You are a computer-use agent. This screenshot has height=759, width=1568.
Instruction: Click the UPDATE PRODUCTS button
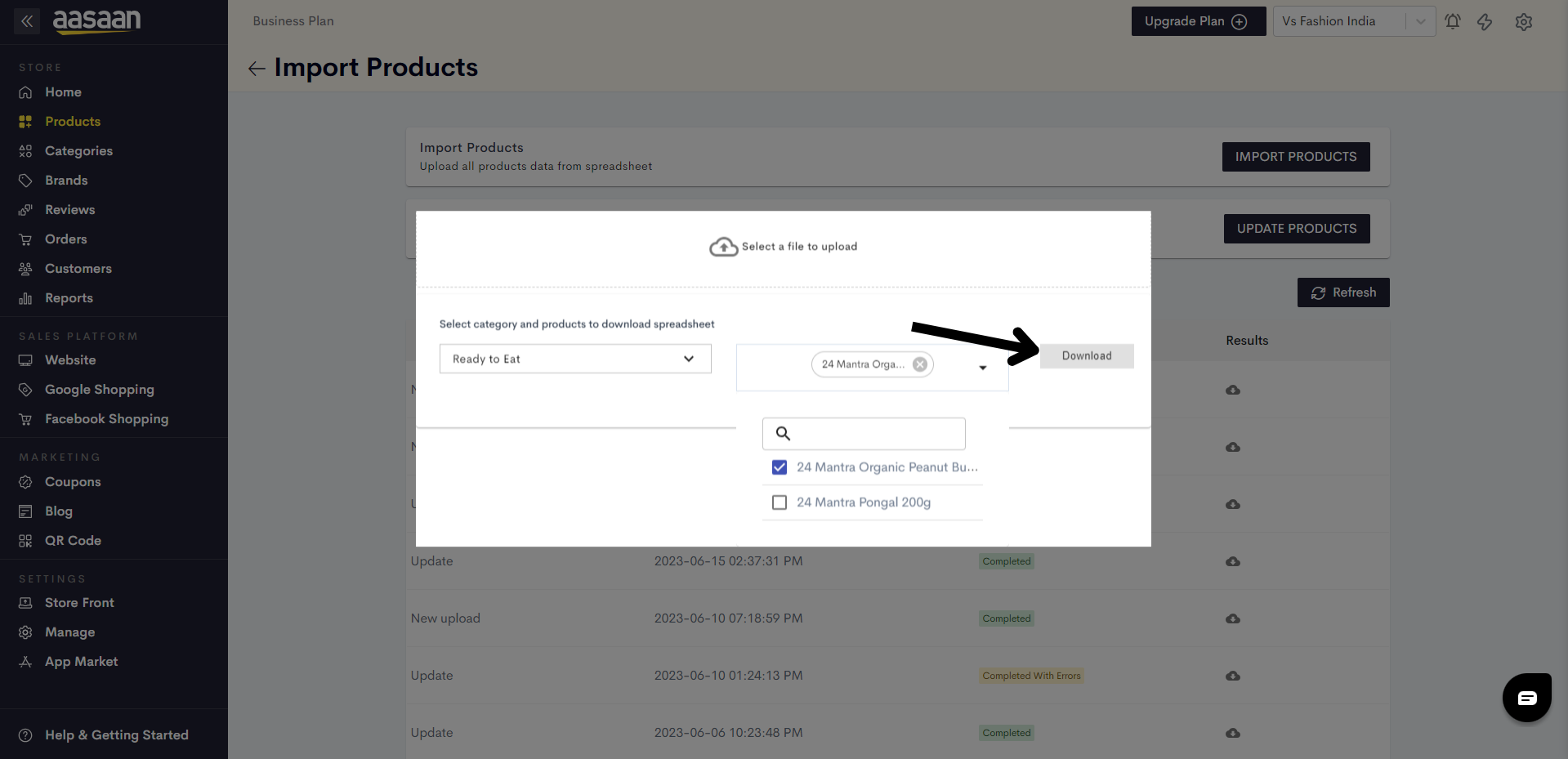[1297, 229]
